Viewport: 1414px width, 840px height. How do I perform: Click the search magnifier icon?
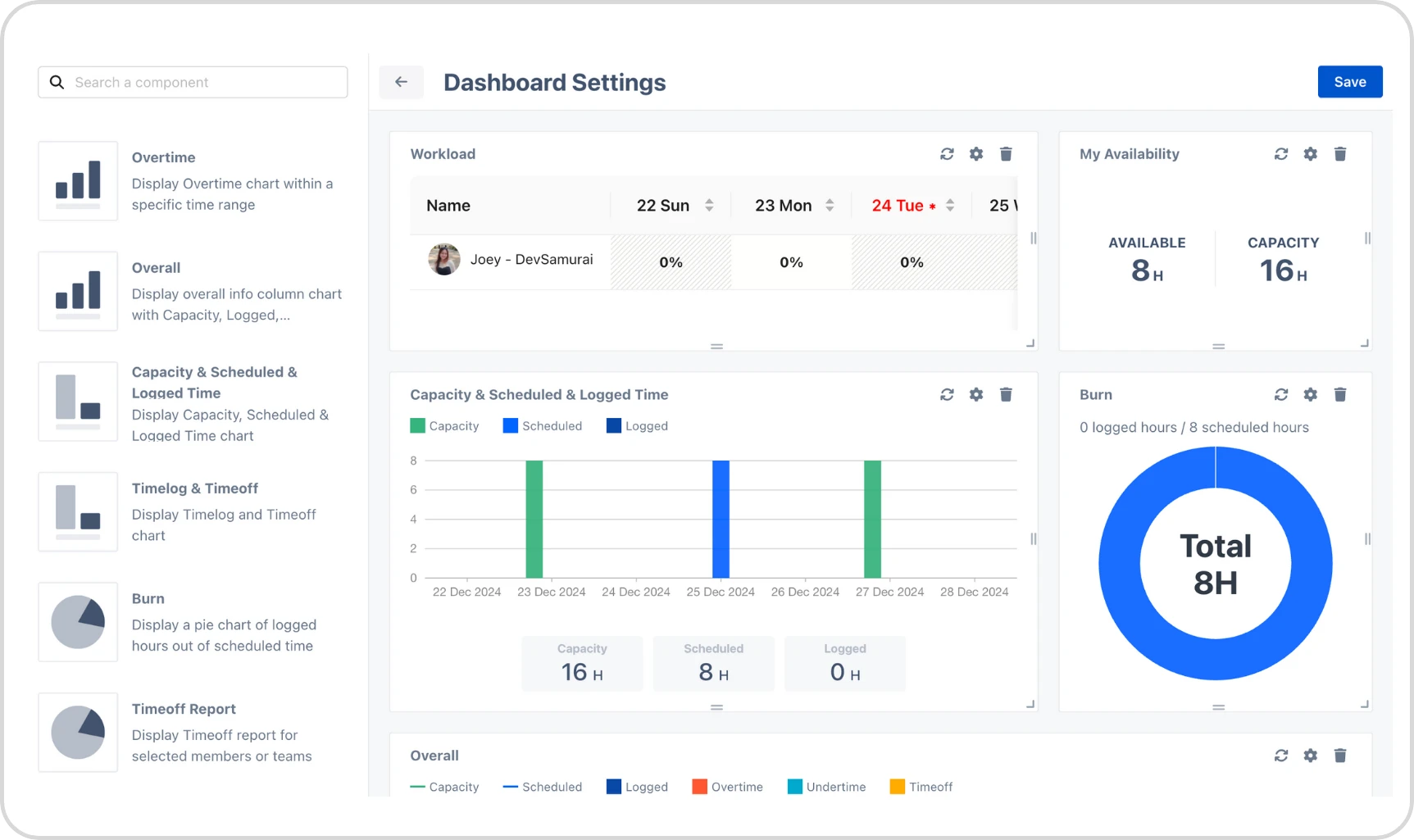pos(56,82)
